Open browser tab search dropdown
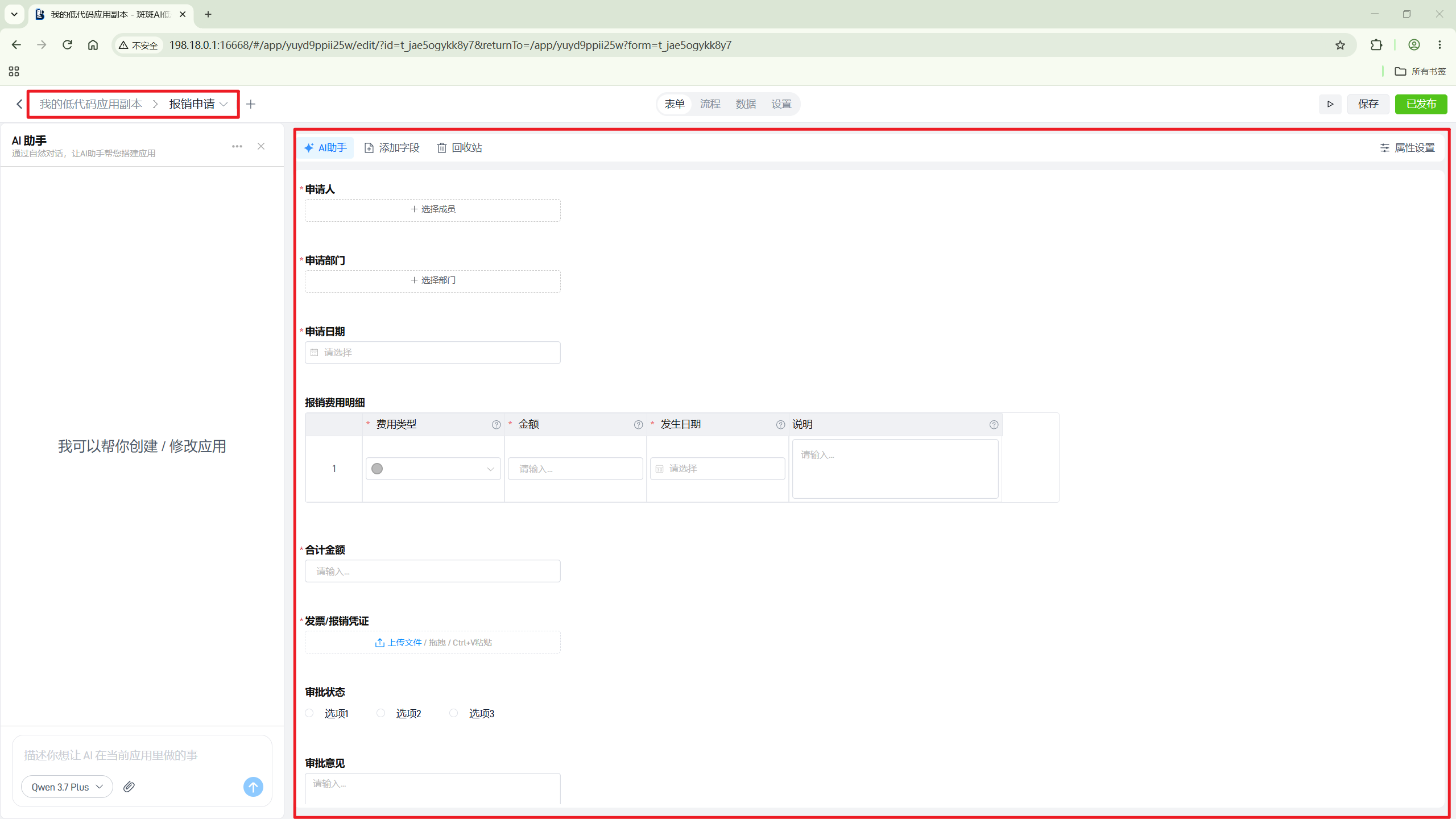Viewport: 1456px width, 819px height. 14,14
